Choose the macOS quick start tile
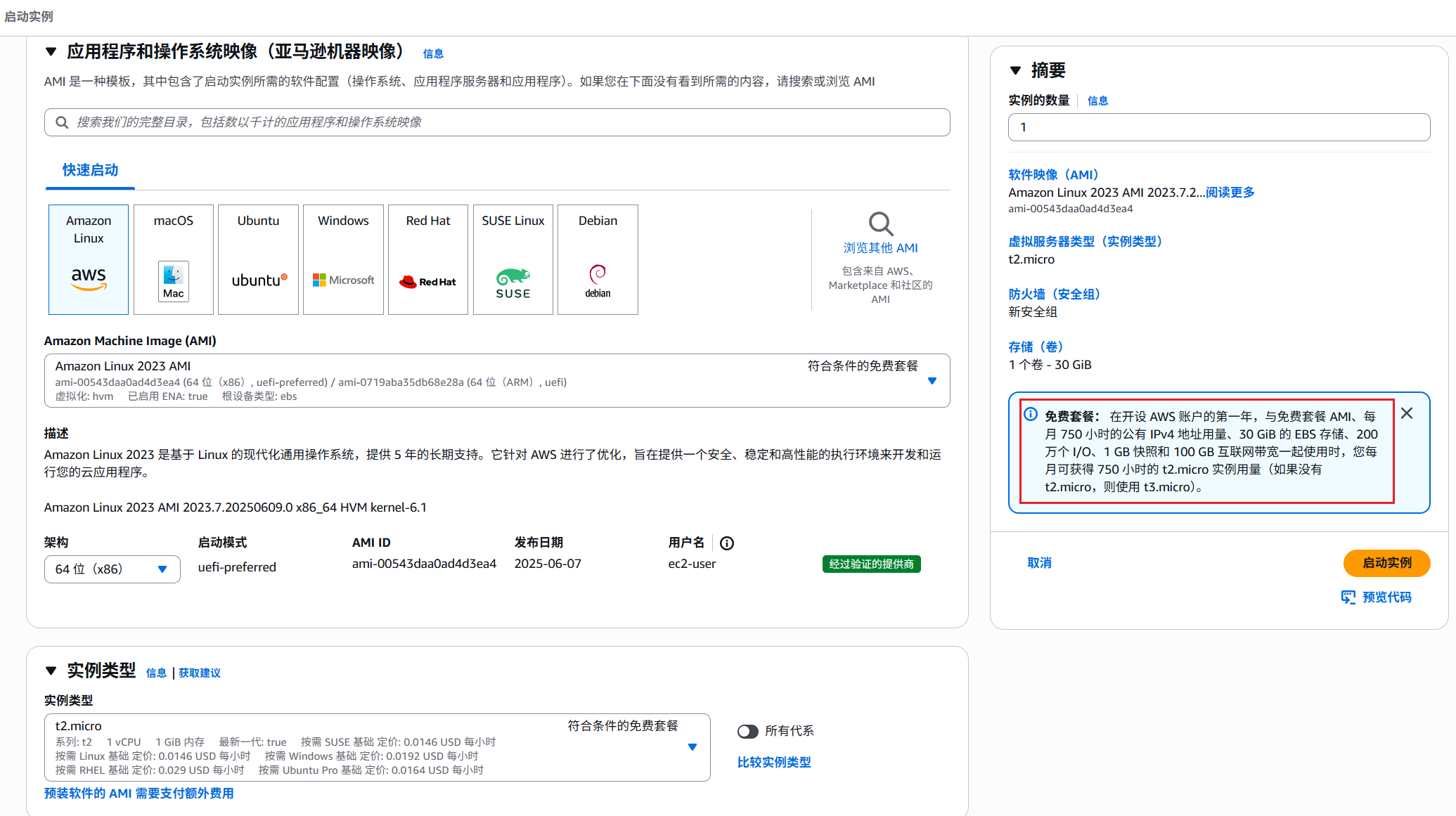 [174, 259]
